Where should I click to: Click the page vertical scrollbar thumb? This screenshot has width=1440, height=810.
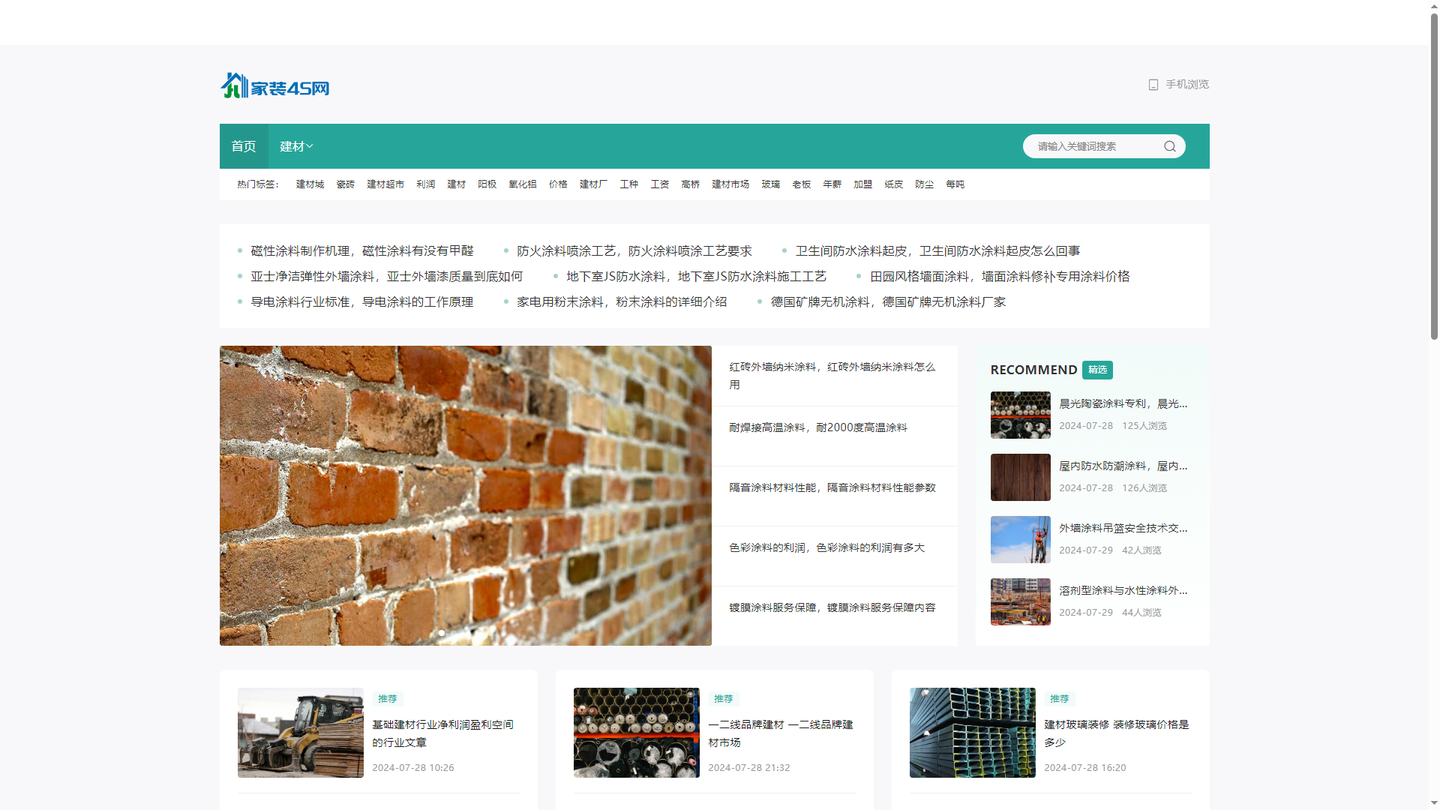(x=1434, y=177)
